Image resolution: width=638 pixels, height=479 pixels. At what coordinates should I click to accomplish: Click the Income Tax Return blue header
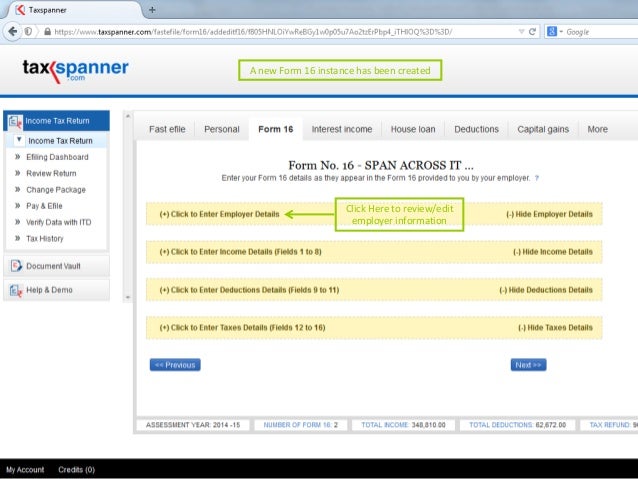coord(57,121)
